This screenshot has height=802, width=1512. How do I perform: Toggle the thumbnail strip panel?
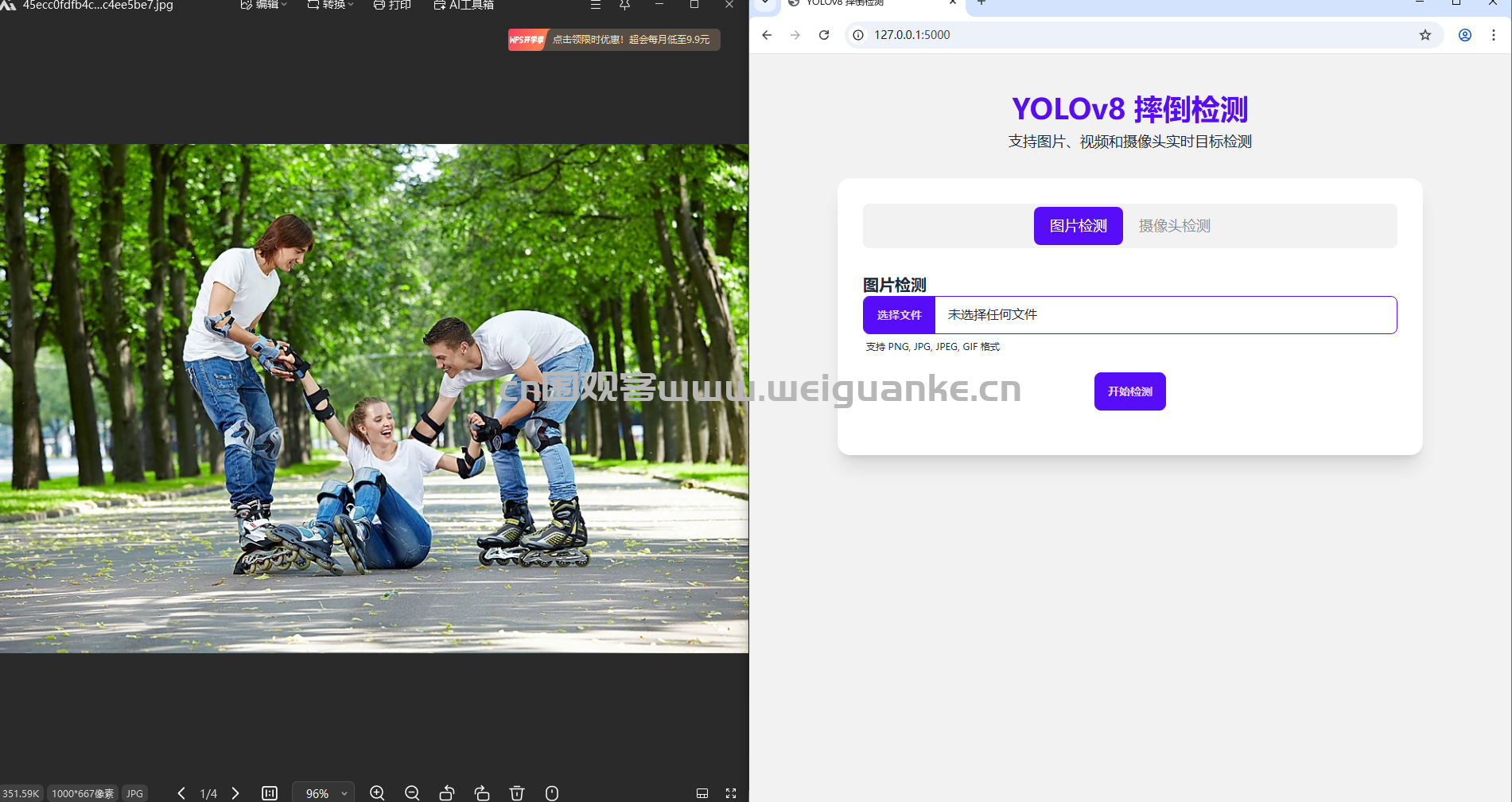pos(702,792)
